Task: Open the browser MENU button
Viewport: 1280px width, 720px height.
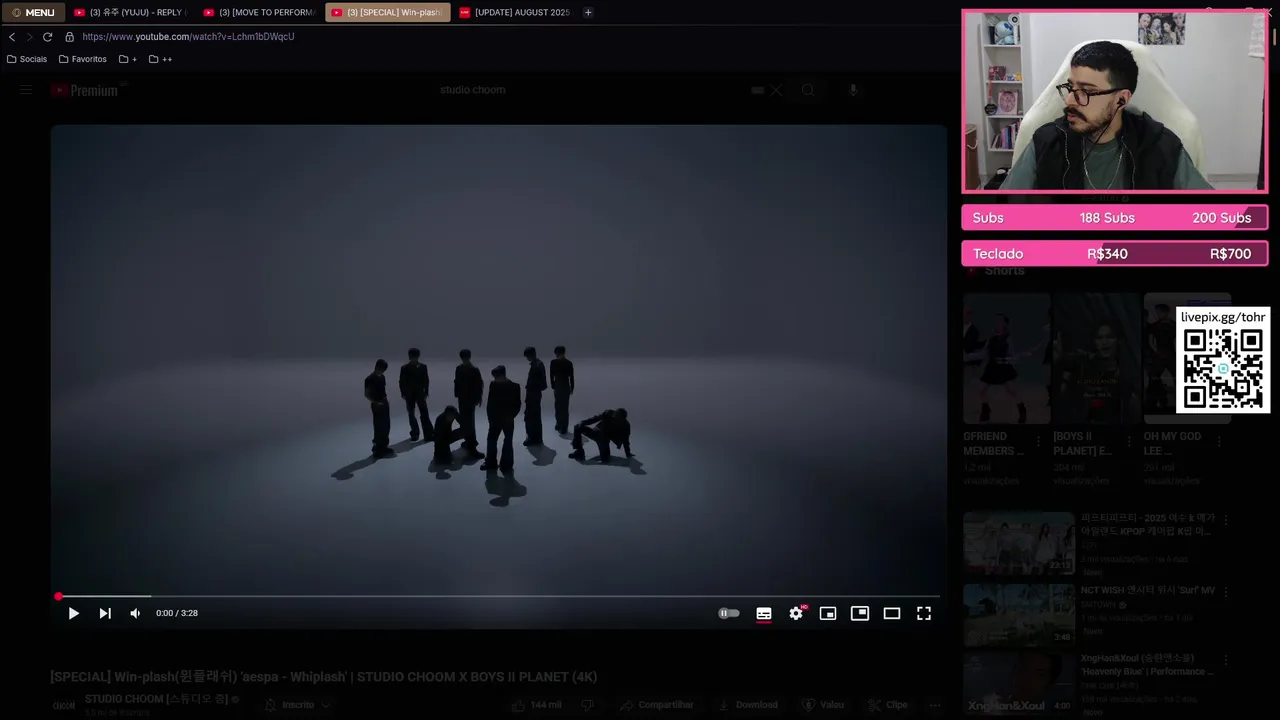Action: tap(33, 12)
